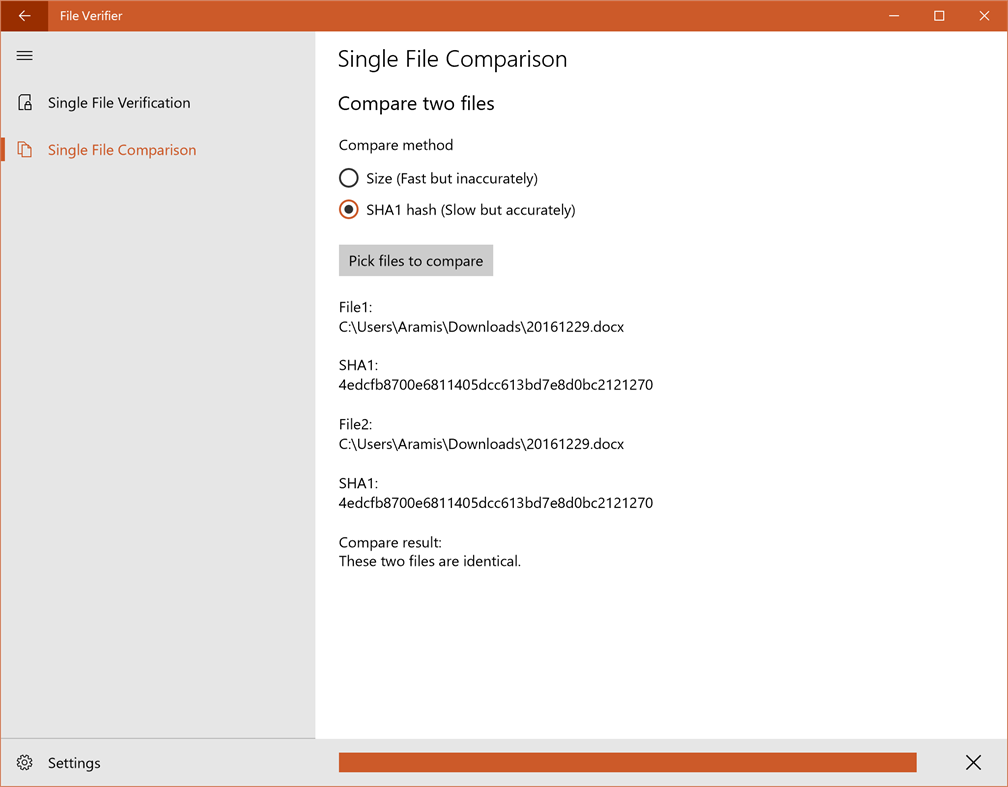The height and width of the screenshot is (787, 1008).
Task: Click the back arrow in the title bar
Action: point(24,15)
